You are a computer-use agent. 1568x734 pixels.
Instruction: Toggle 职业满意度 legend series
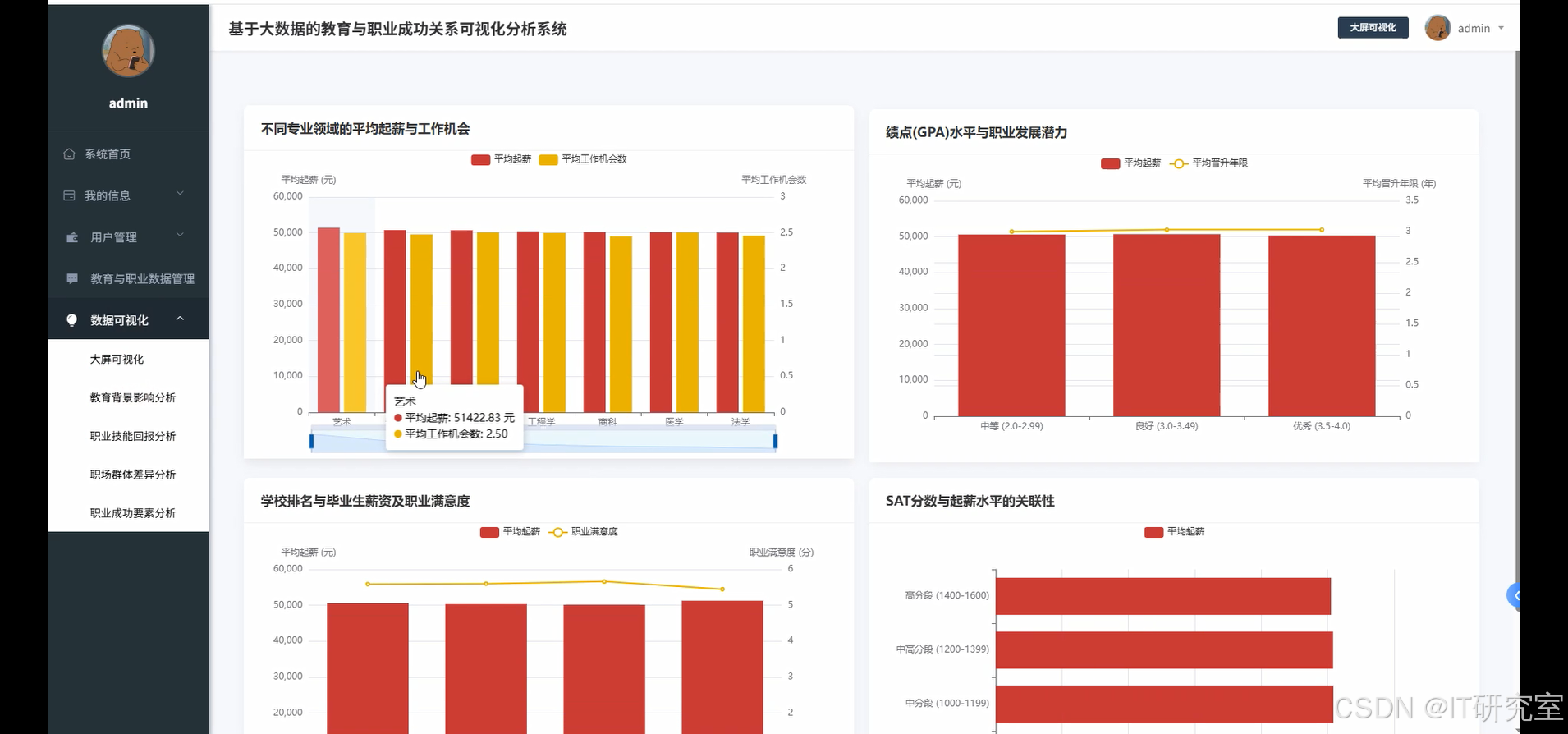pos(583,532)
